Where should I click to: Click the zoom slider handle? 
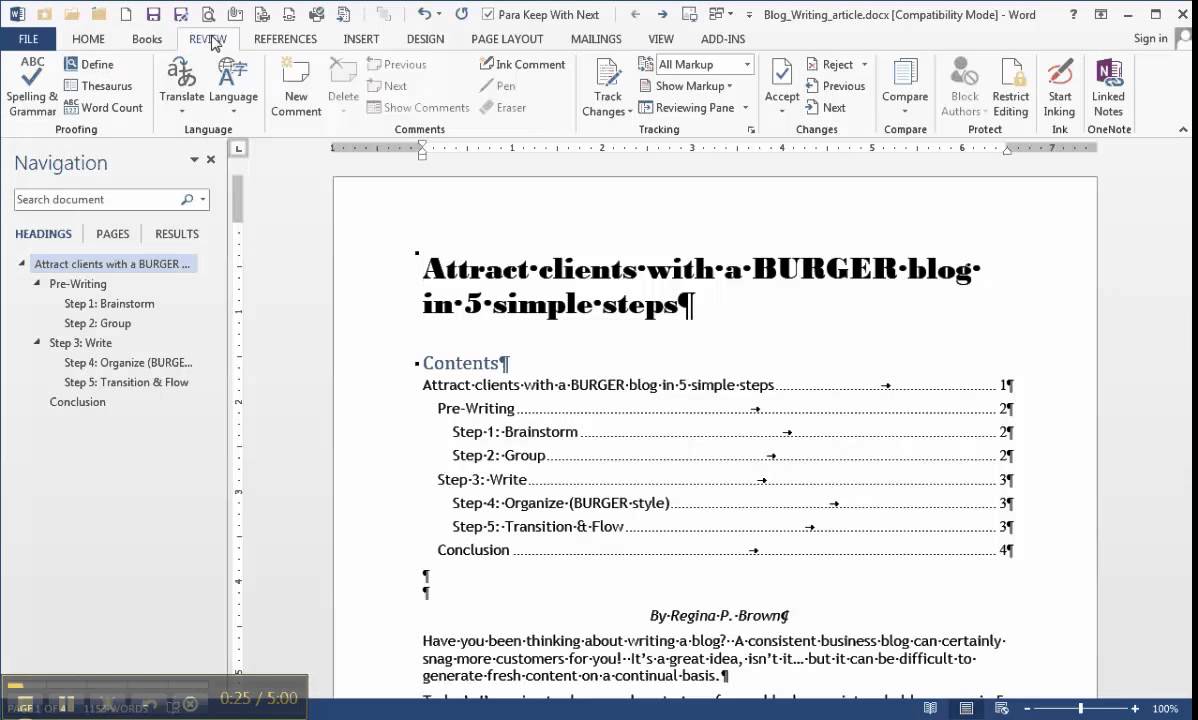pyautogui.click(x=1080, y=709)
